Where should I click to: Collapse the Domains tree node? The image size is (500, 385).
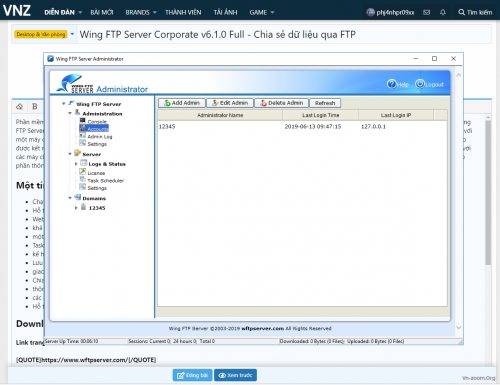click(70, 198)
